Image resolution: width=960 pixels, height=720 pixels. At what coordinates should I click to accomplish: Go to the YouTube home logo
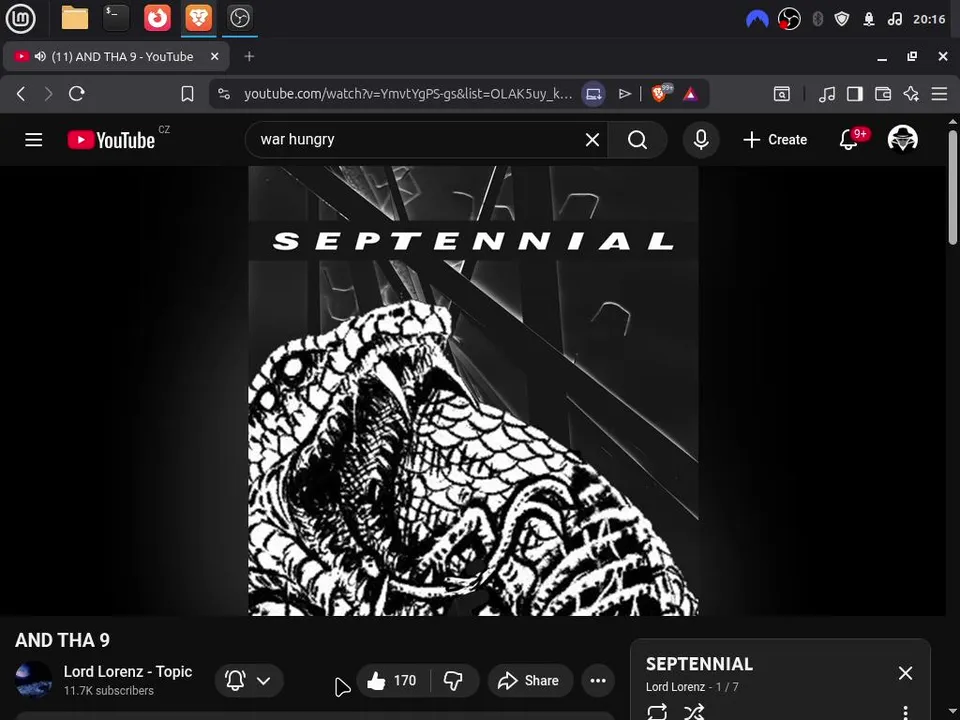click(x=111, y=140)
